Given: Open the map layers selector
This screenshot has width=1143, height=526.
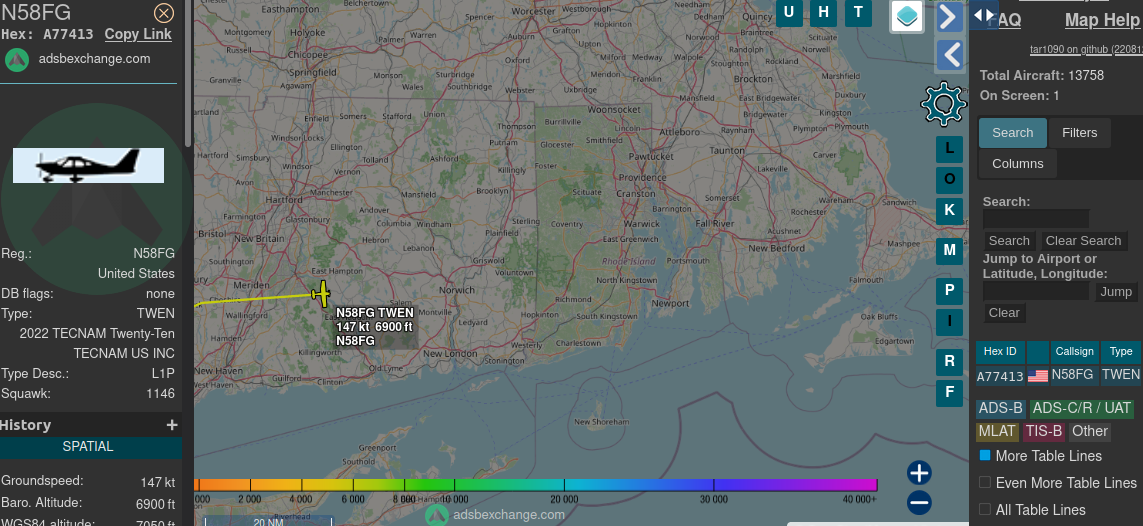Looking at the screenshot, I should (x=908, y=16).
